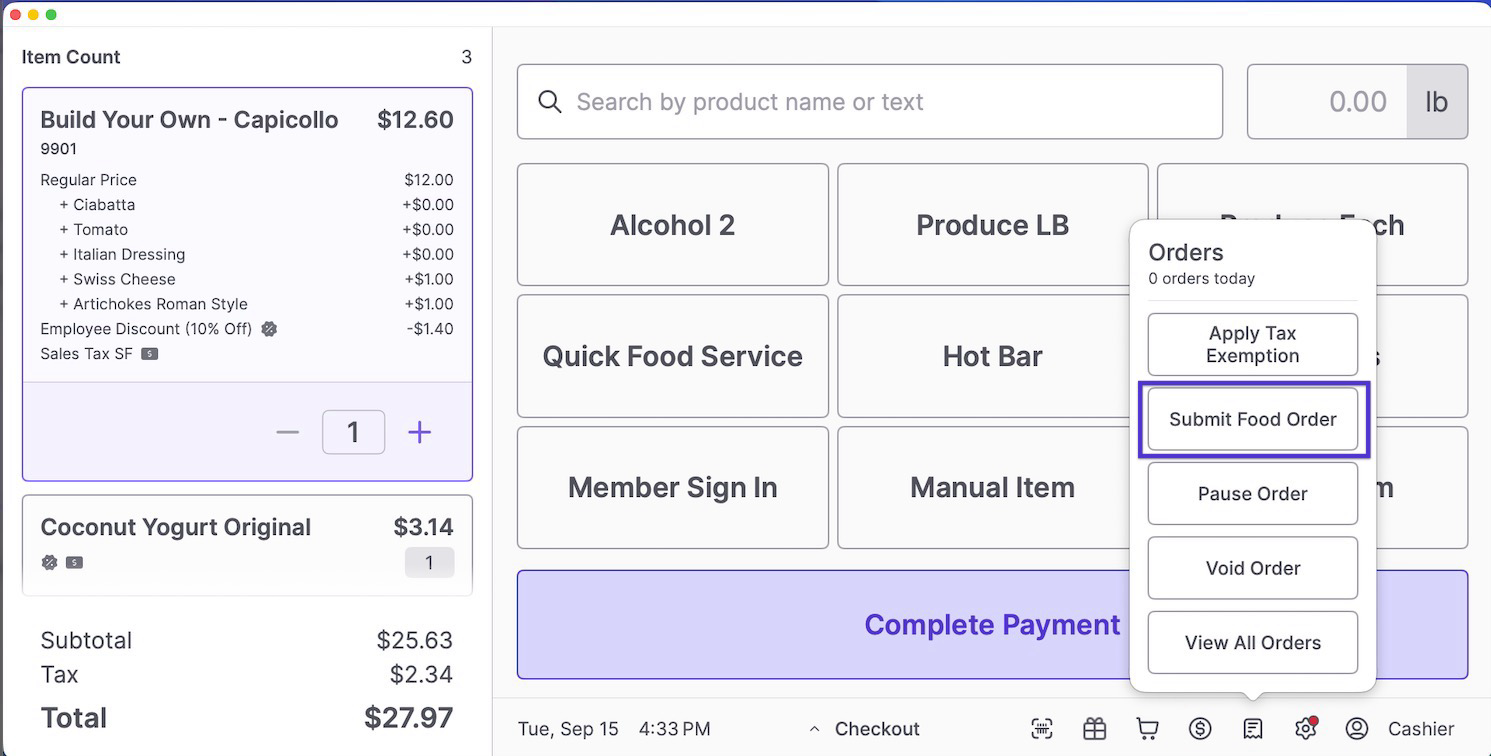Choose Submit Food Order
Image resolution: width=1491 pixels, height=756 pixels.
(x=1252, y=419)
